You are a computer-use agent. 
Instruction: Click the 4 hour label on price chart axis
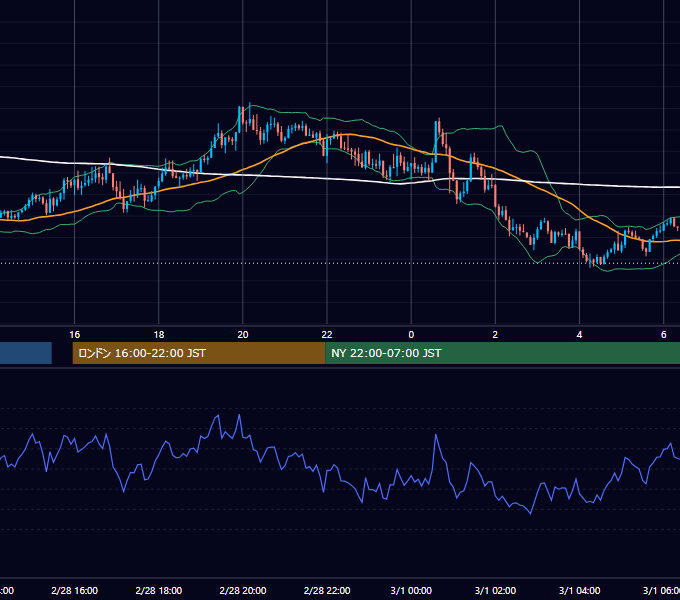pos(579,334)
